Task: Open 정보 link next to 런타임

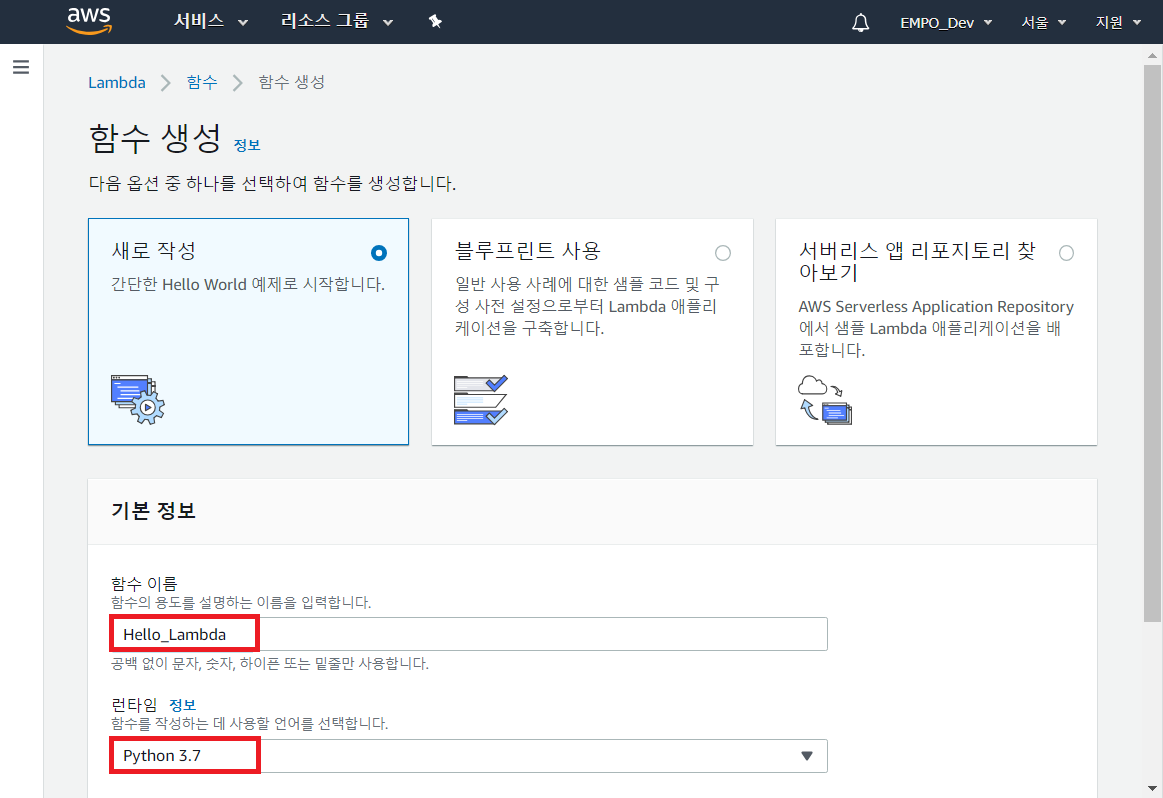Action: [182, 705]
